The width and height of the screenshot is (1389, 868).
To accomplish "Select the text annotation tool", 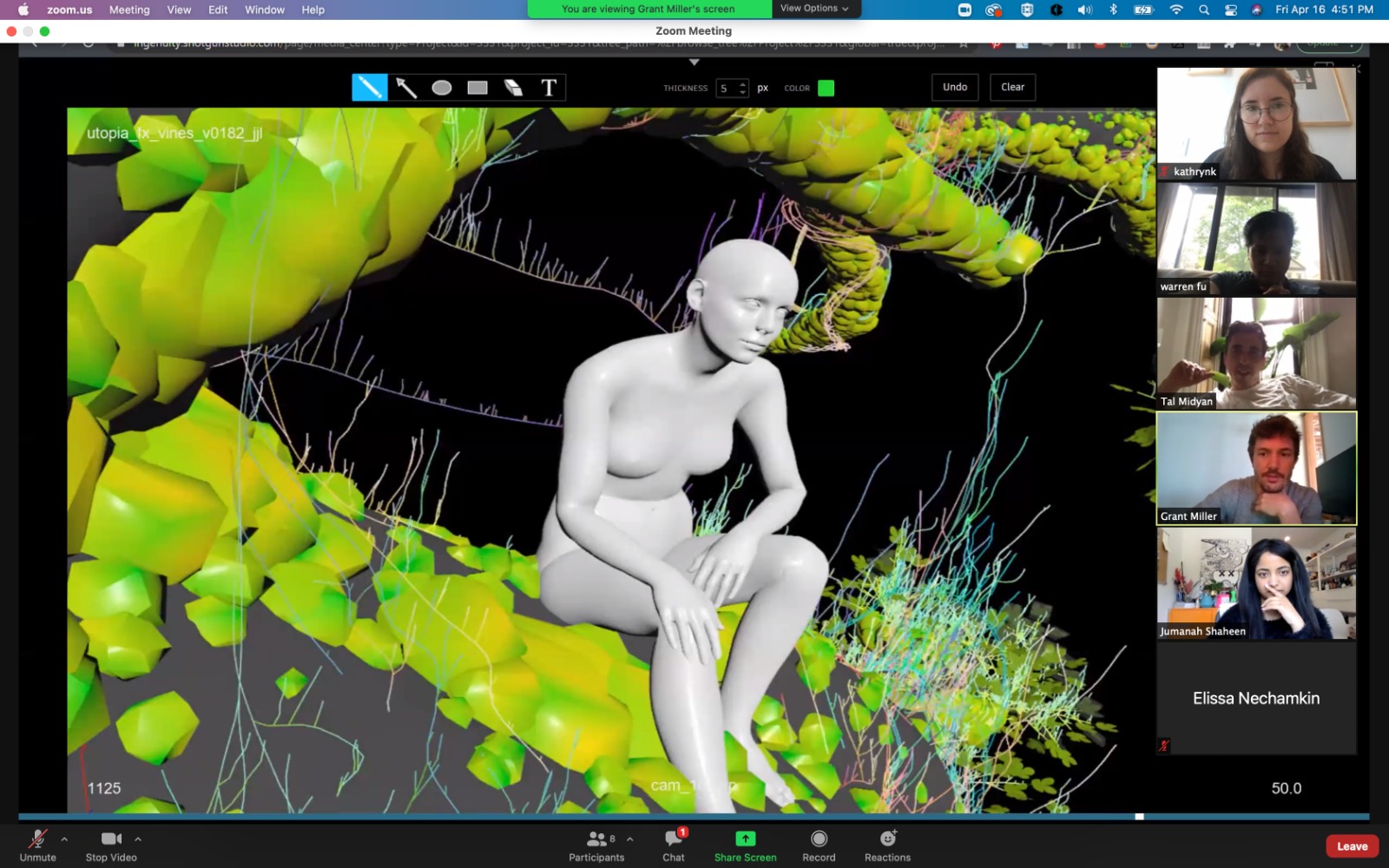I will [549, 88].
